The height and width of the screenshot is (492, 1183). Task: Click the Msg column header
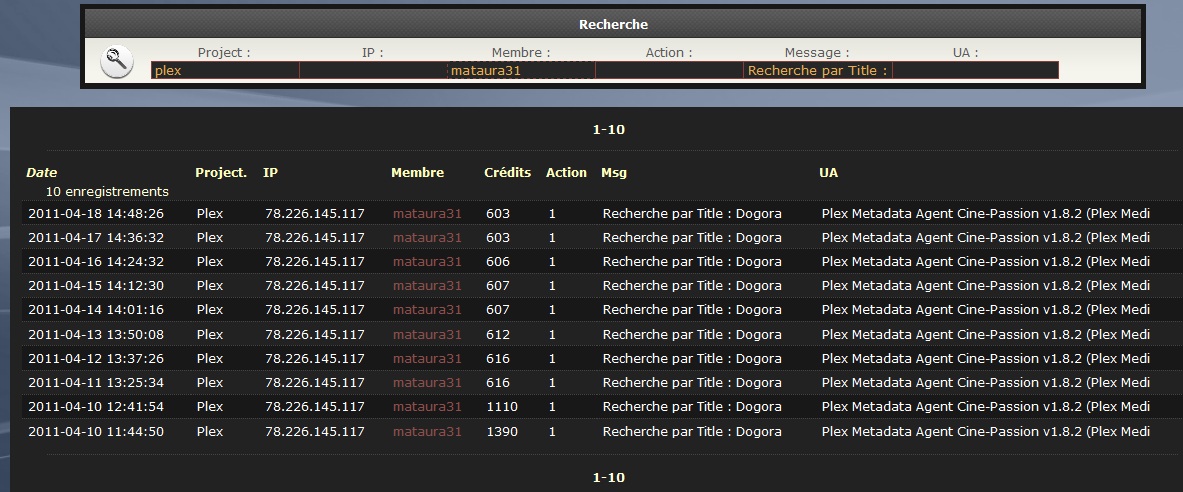(x=613, y=173)
